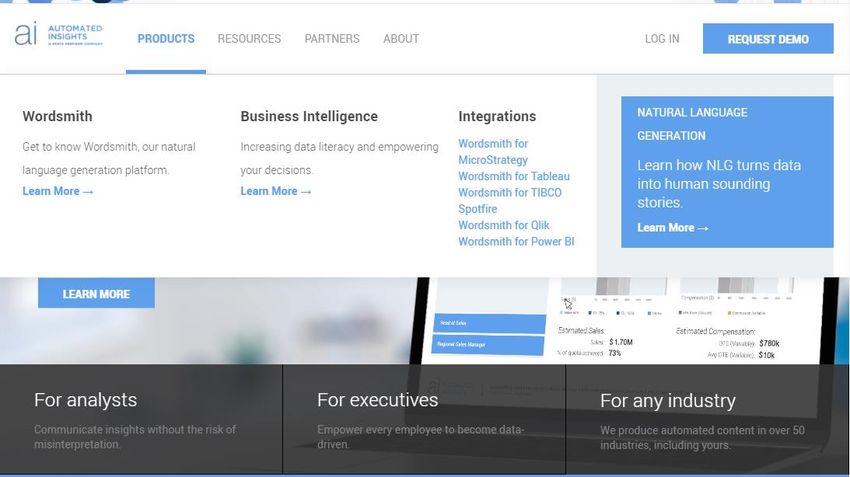Open the Resources menu

pos(249,38)
